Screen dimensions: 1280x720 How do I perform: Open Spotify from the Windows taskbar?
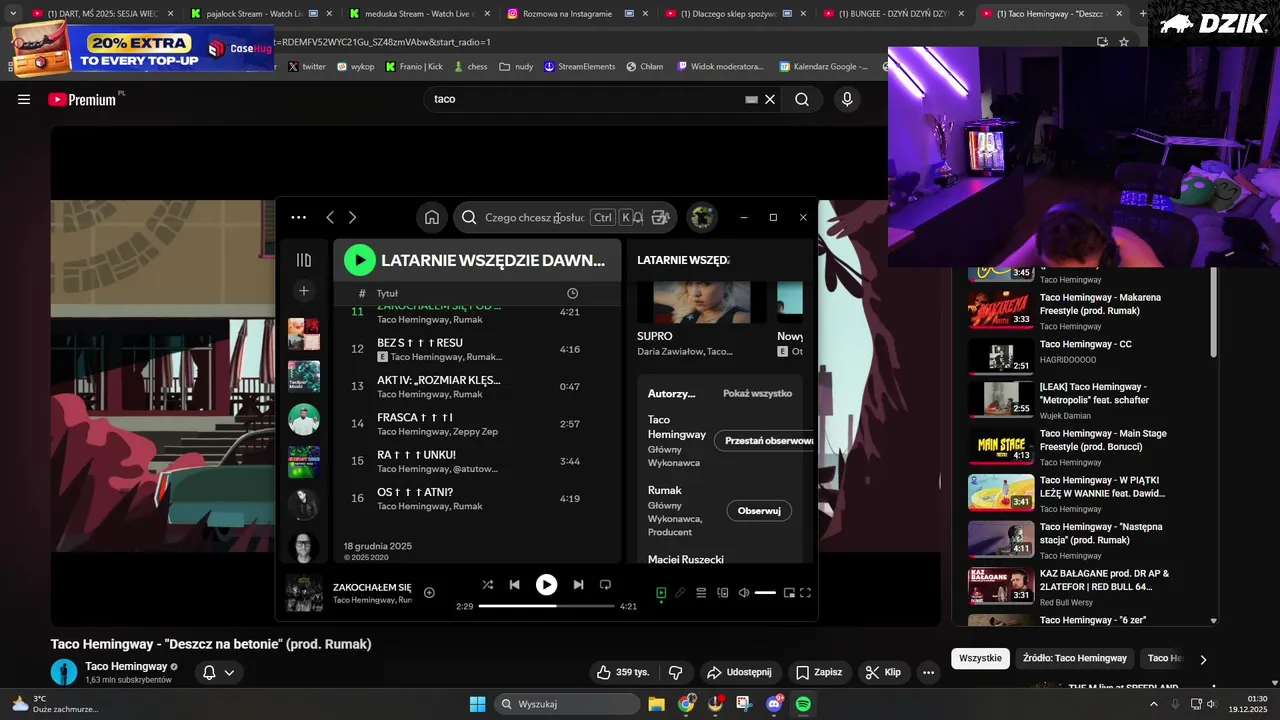point(803,704)
